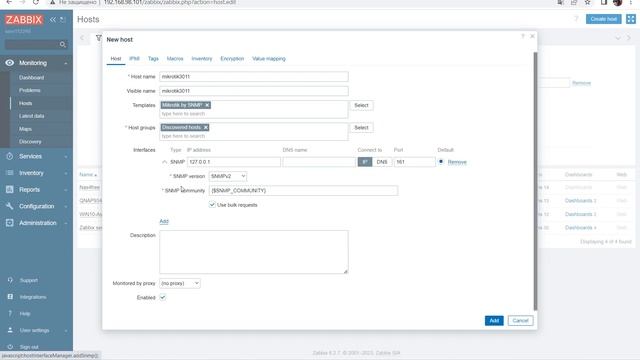Collapse the SNMP interface details arrow

164,162
